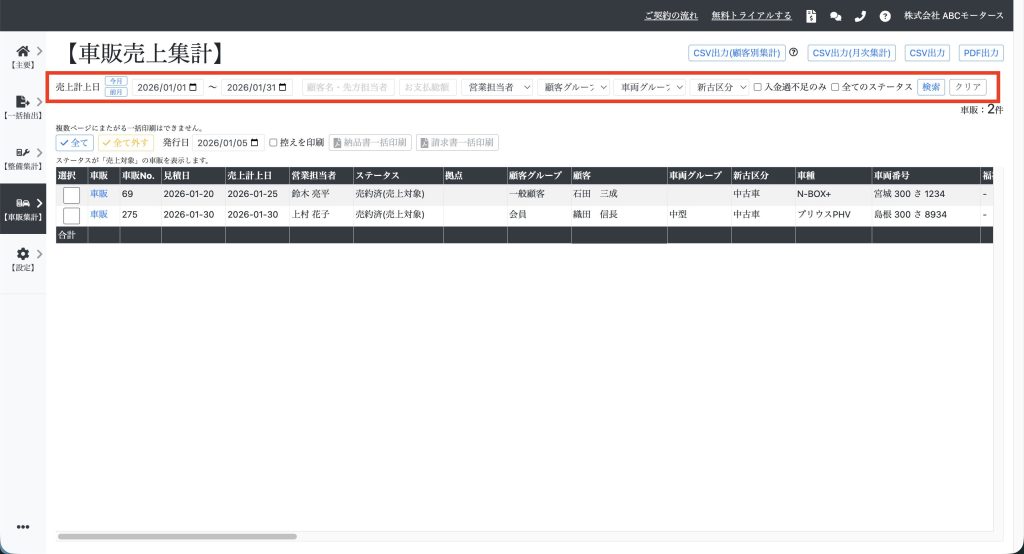
Task: Open the settings gear 【設定】 icon
Action: 23,255
